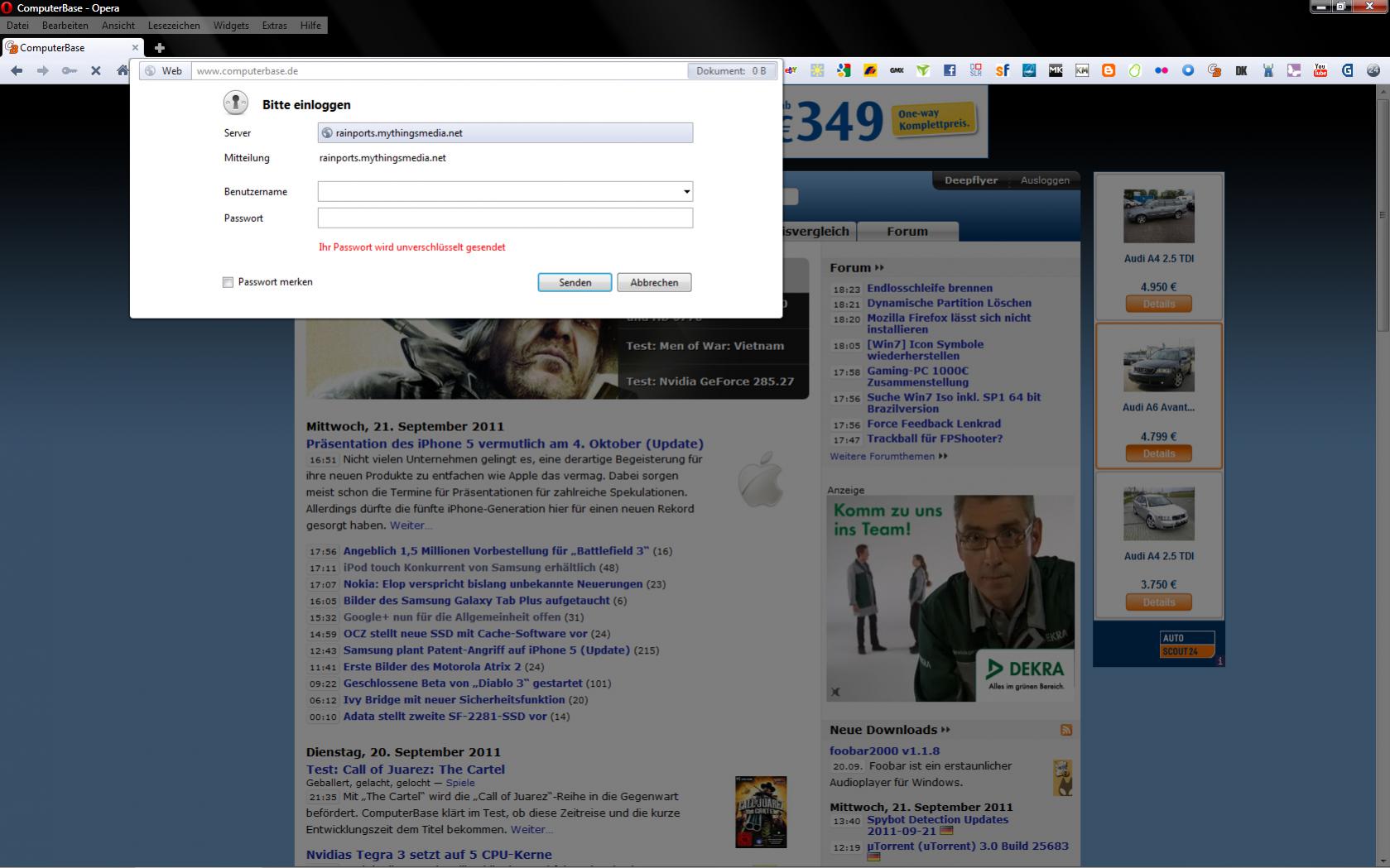The height and width of the screenshot is (868, 1390).
Task: Open Trackball für FPShooter thread
Action: [935, 439]
